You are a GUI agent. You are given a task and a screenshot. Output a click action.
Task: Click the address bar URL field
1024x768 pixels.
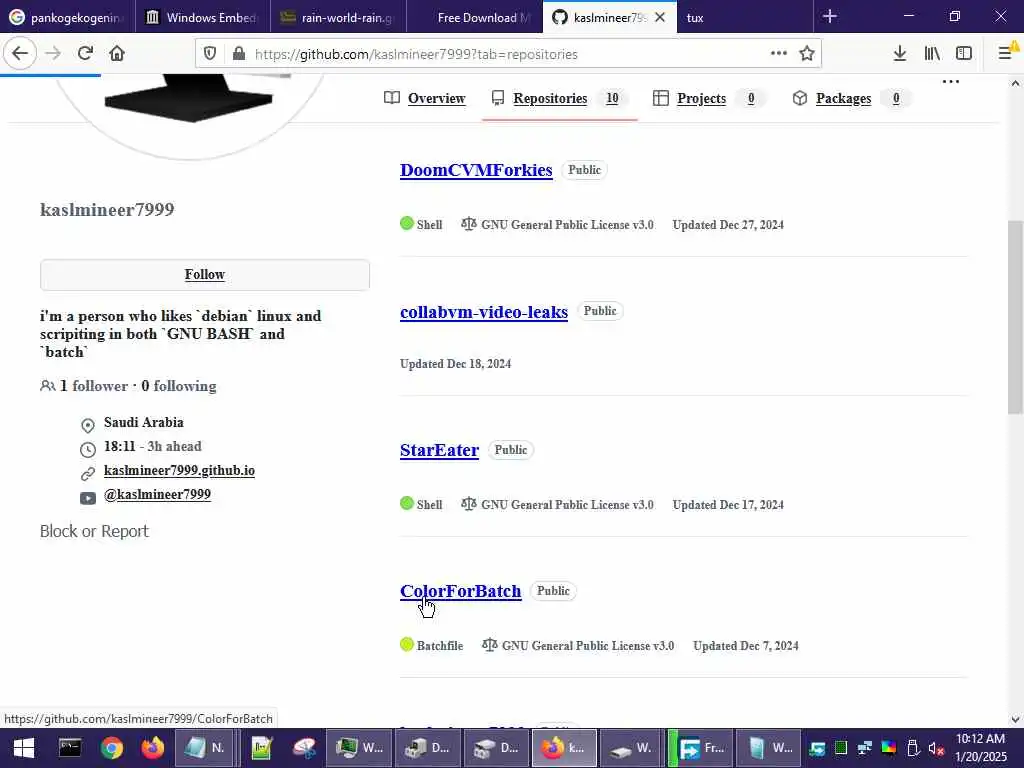[509, 54]
